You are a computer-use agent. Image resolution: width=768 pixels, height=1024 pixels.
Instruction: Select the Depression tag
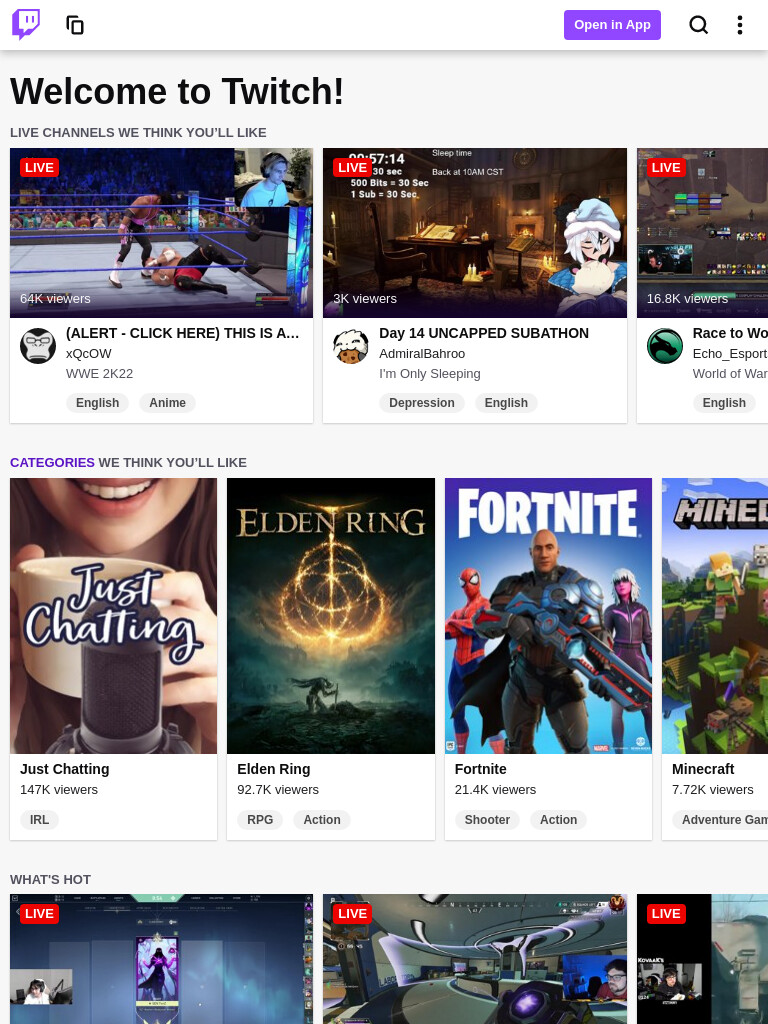click(x=422, y=402)
